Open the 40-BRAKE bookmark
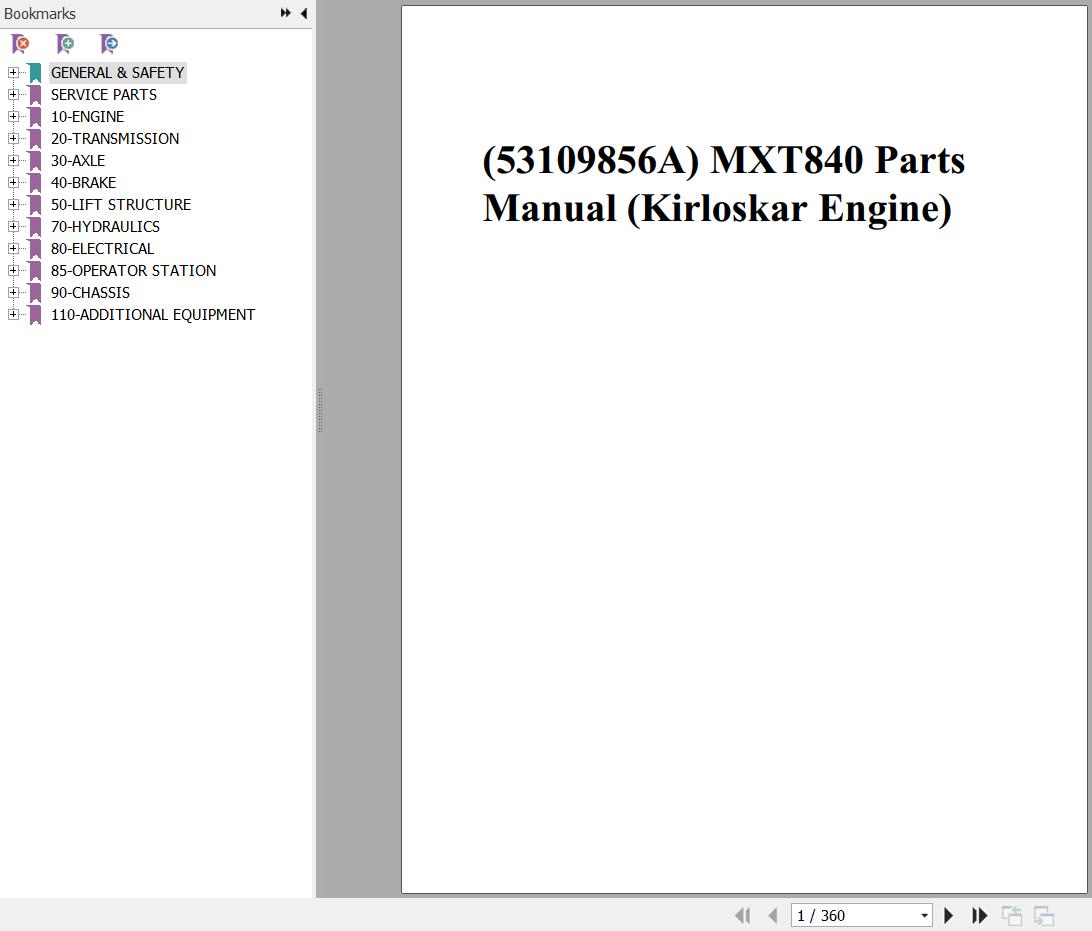Viewport: 1092px width, 931px height. click(84, 182)
